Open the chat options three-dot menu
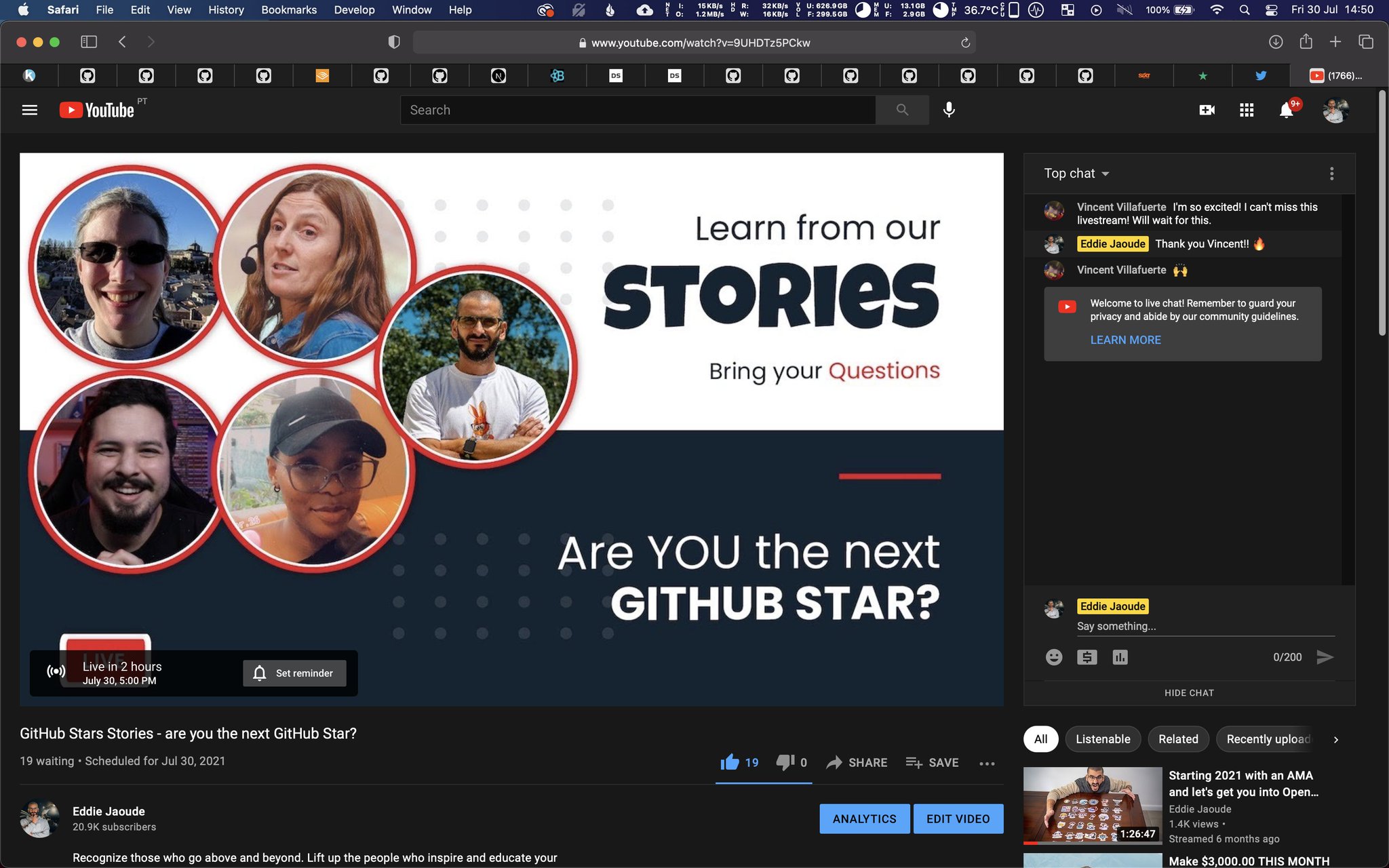This screenshot has width=1389, height=868. (1331, 174)
